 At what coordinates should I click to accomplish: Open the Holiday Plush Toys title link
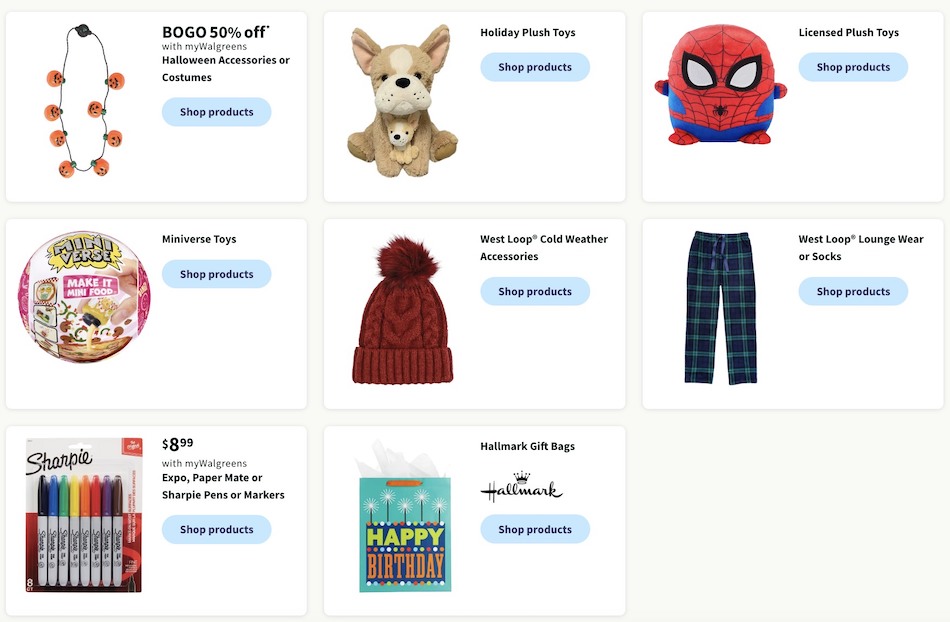click(x=527, y=32)
